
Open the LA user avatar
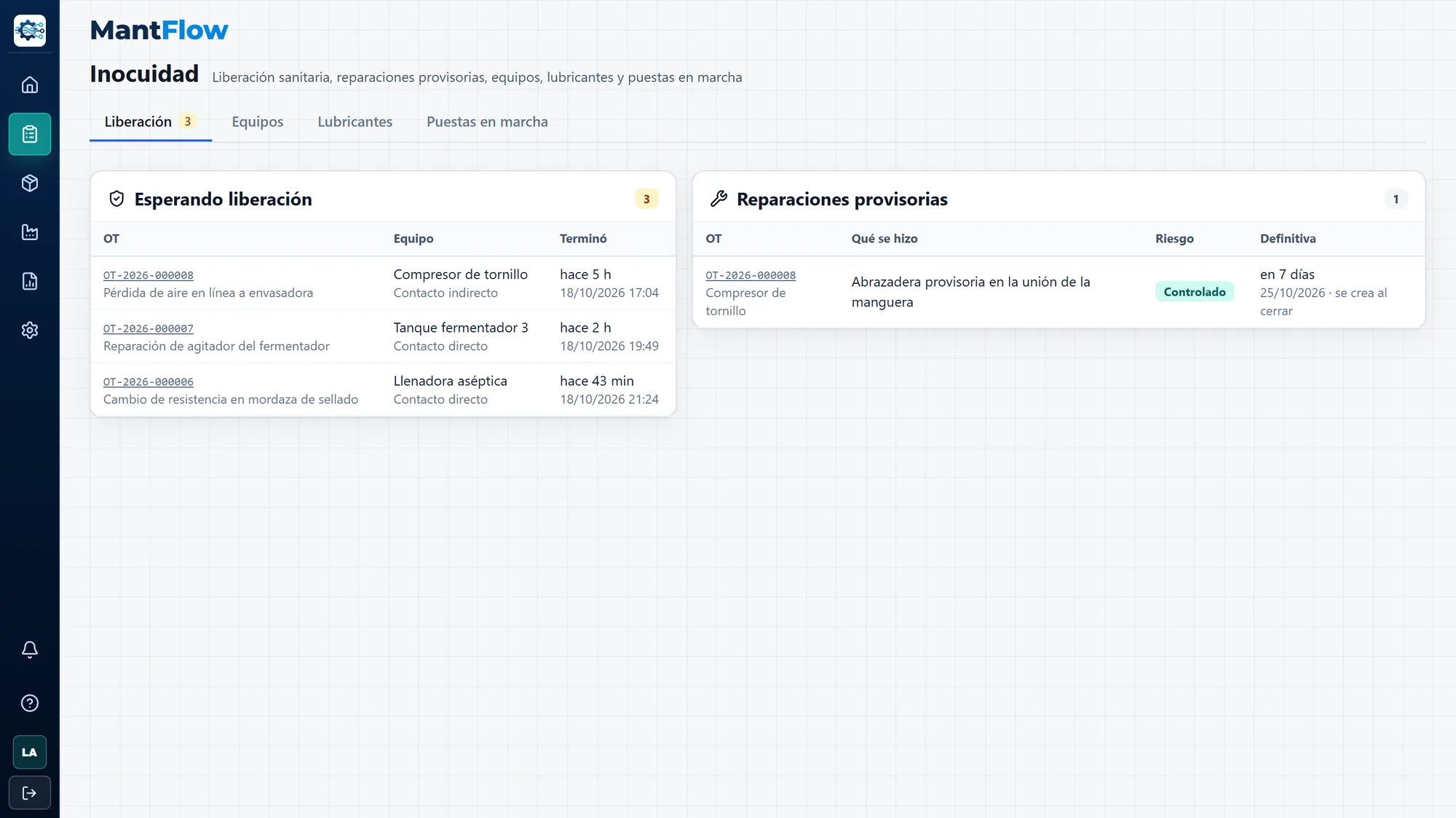pyautogui.click(x=30, y=753)
